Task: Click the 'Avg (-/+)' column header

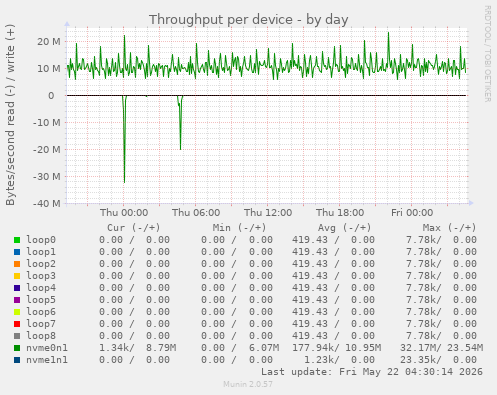Action: [344, 228]
